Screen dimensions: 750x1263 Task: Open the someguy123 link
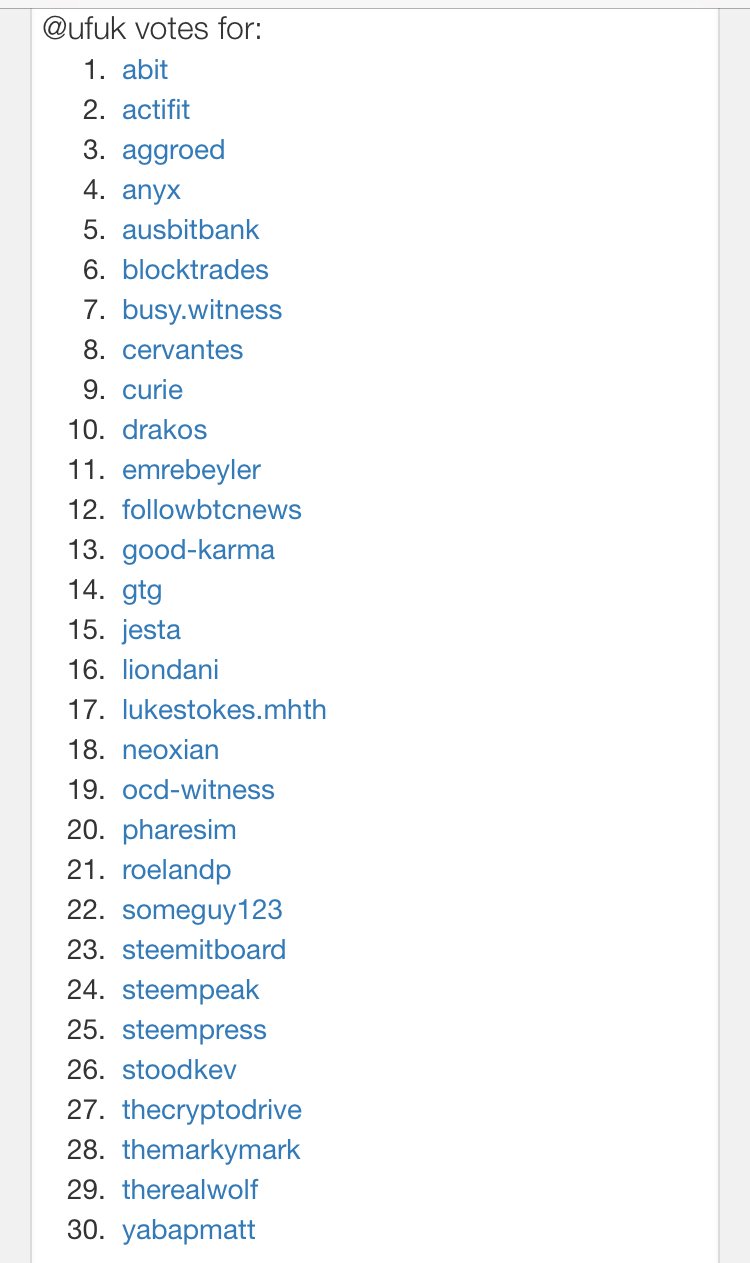pos(203,911)
